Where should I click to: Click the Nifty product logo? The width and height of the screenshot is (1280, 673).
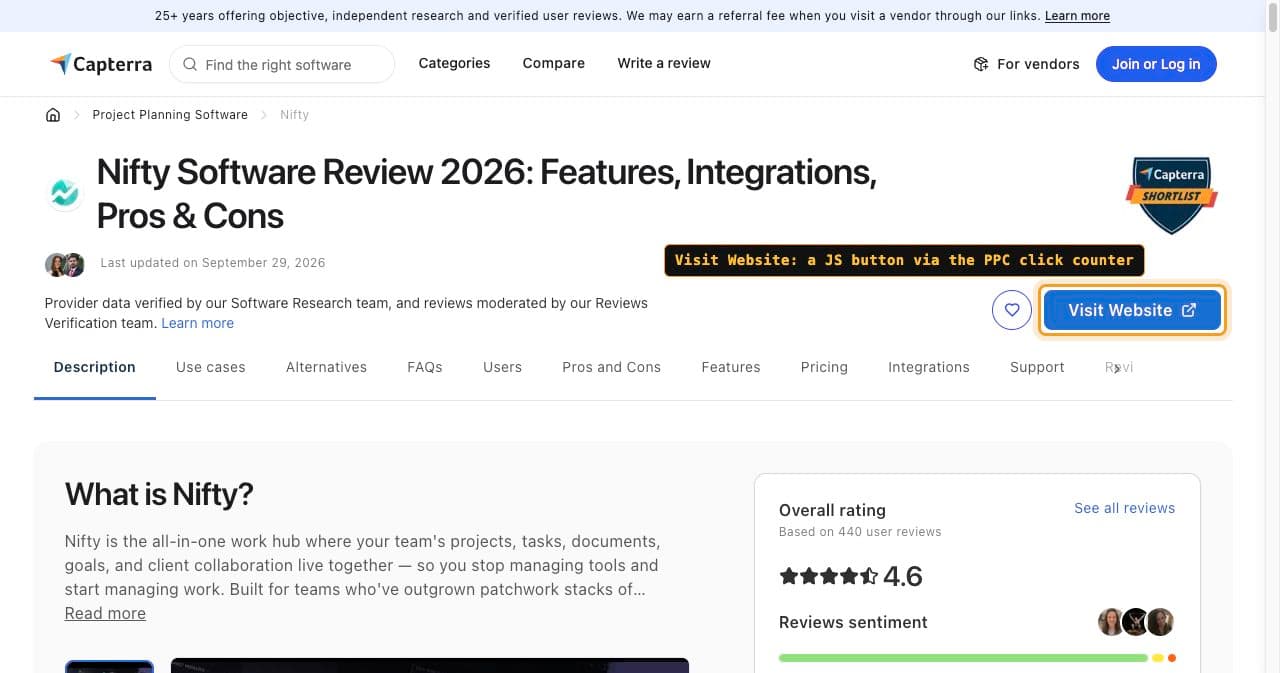pyautogui.click(x=65, y=193)
